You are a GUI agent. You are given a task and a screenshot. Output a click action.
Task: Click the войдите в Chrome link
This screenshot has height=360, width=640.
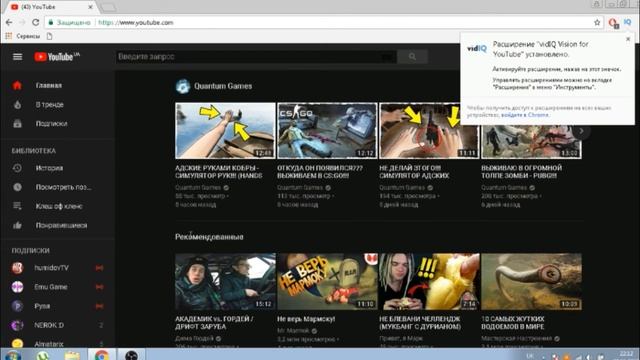tap(525, 115)
